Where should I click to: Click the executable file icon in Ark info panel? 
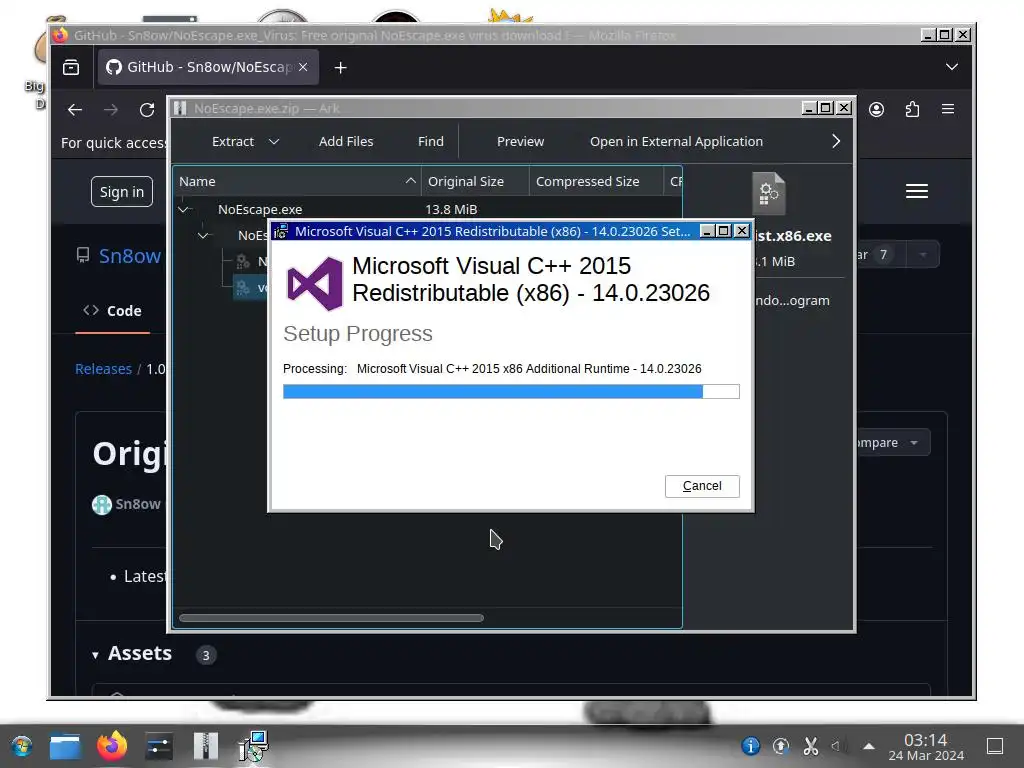pyautogui.click(x=769, y=193)
